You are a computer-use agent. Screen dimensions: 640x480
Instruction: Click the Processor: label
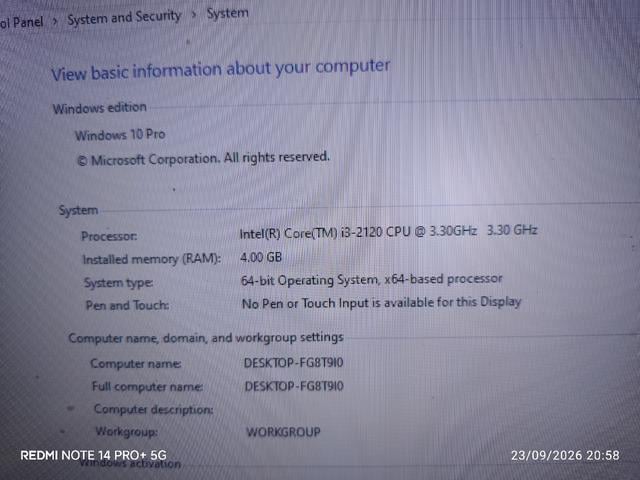pos(109,236)
